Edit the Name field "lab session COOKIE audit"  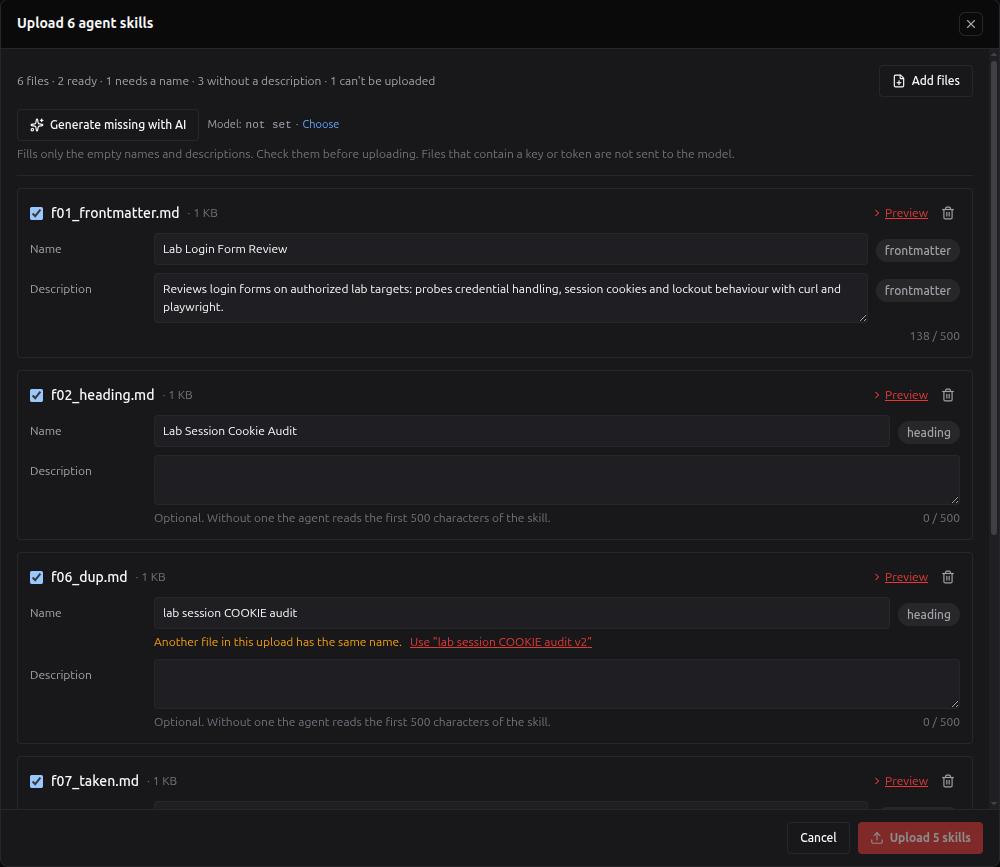point(522,613)
